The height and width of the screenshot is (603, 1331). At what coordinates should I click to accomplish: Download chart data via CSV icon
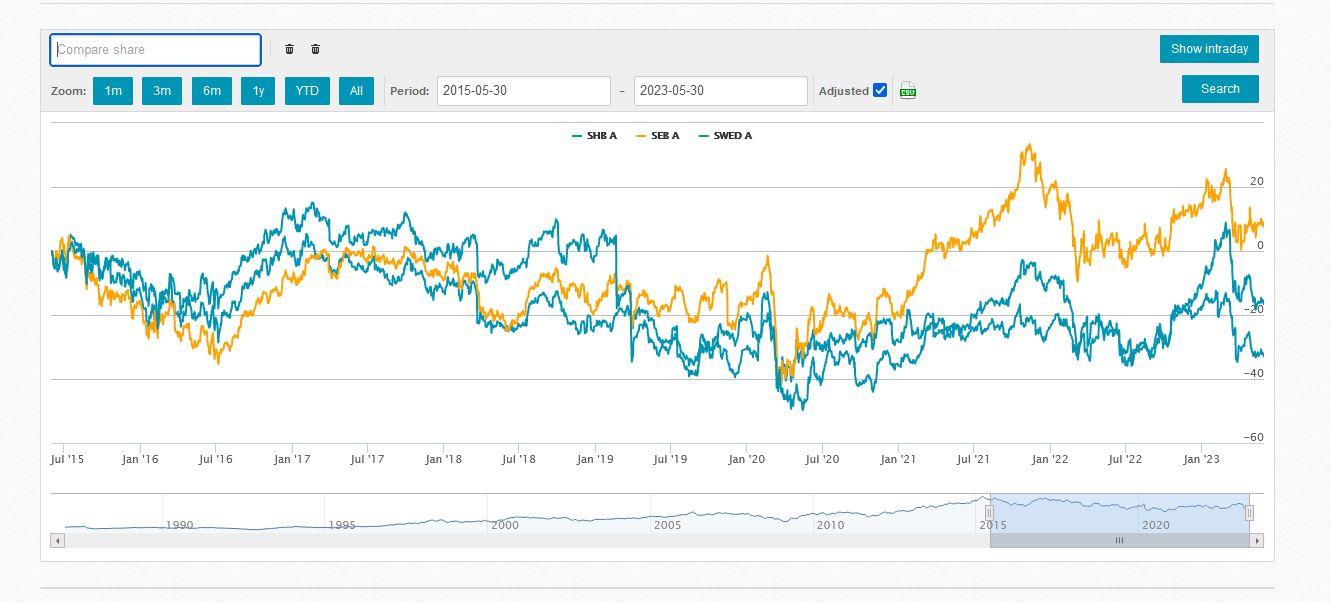click(x=908, y=91)
